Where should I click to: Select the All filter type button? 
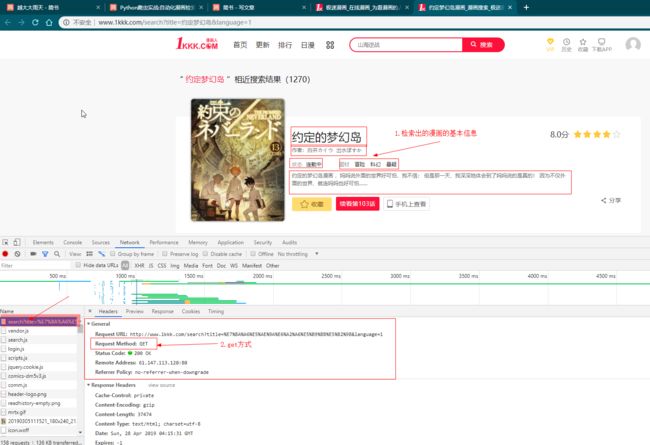pyautogui.click(x=125, y=265)
